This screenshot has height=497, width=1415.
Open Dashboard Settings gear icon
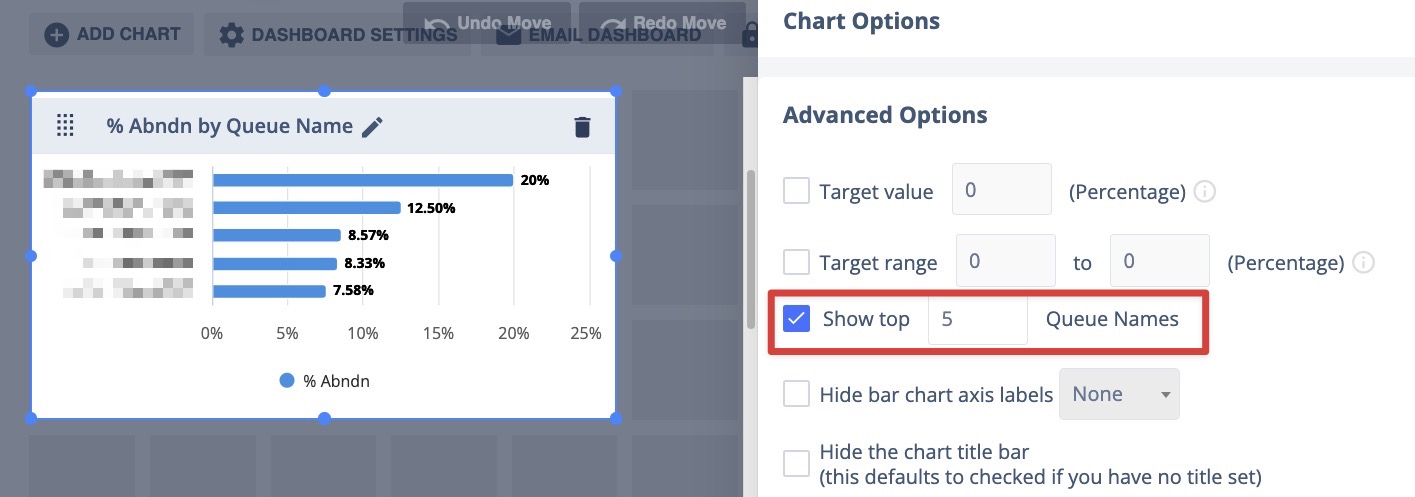tap(231, 35)
